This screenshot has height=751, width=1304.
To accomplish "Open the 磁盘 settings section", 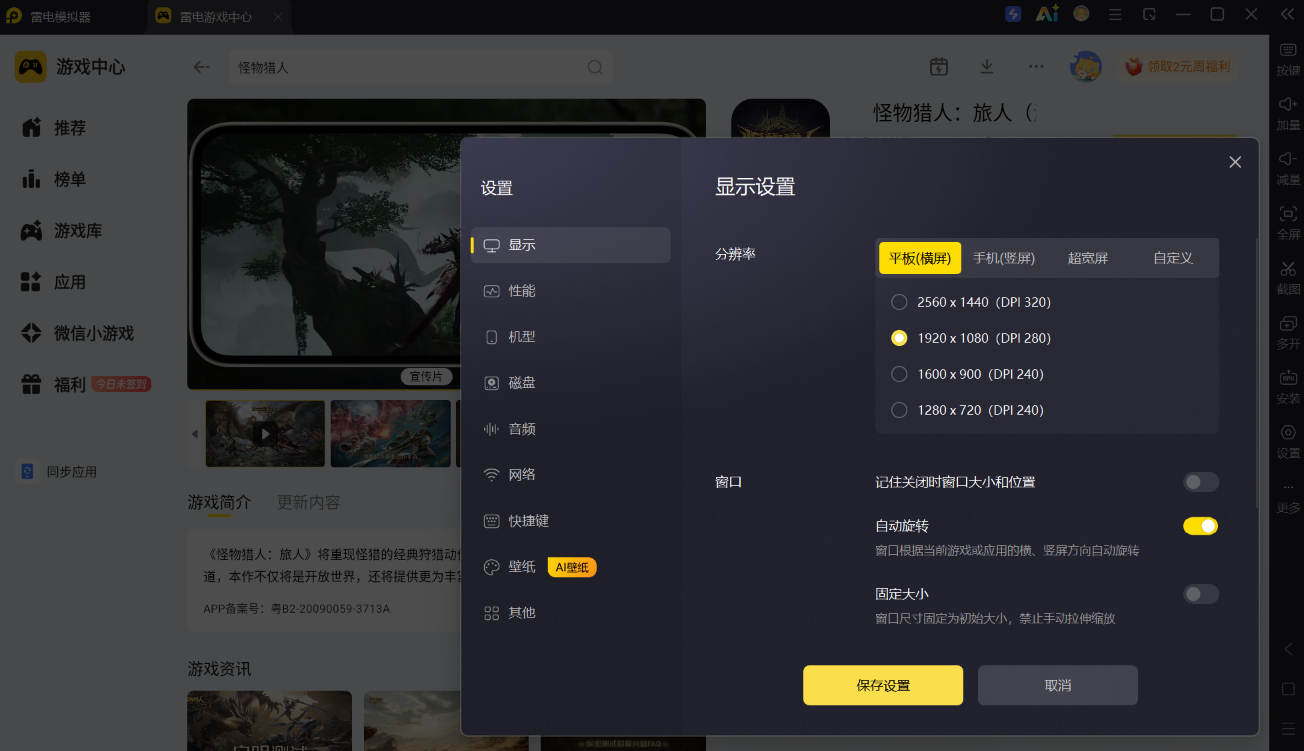I will [x=571, y=383].
